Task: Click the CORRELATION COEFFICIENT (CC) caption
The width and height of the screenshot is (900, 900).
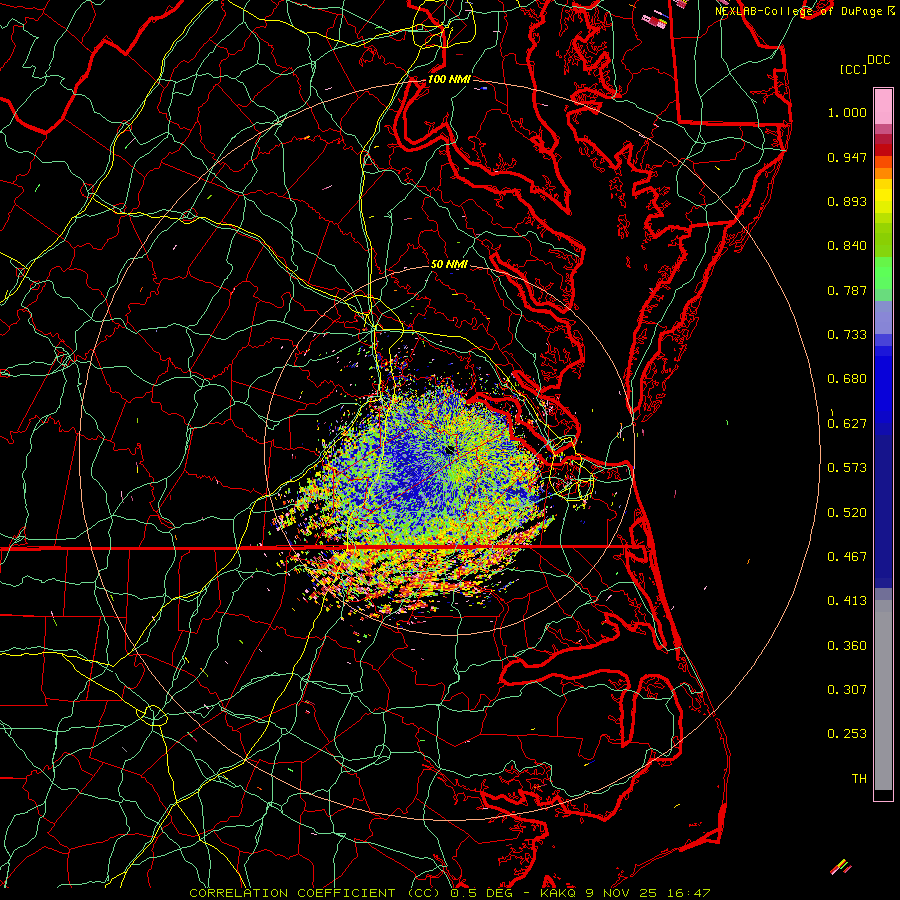Action: point(317,893)
